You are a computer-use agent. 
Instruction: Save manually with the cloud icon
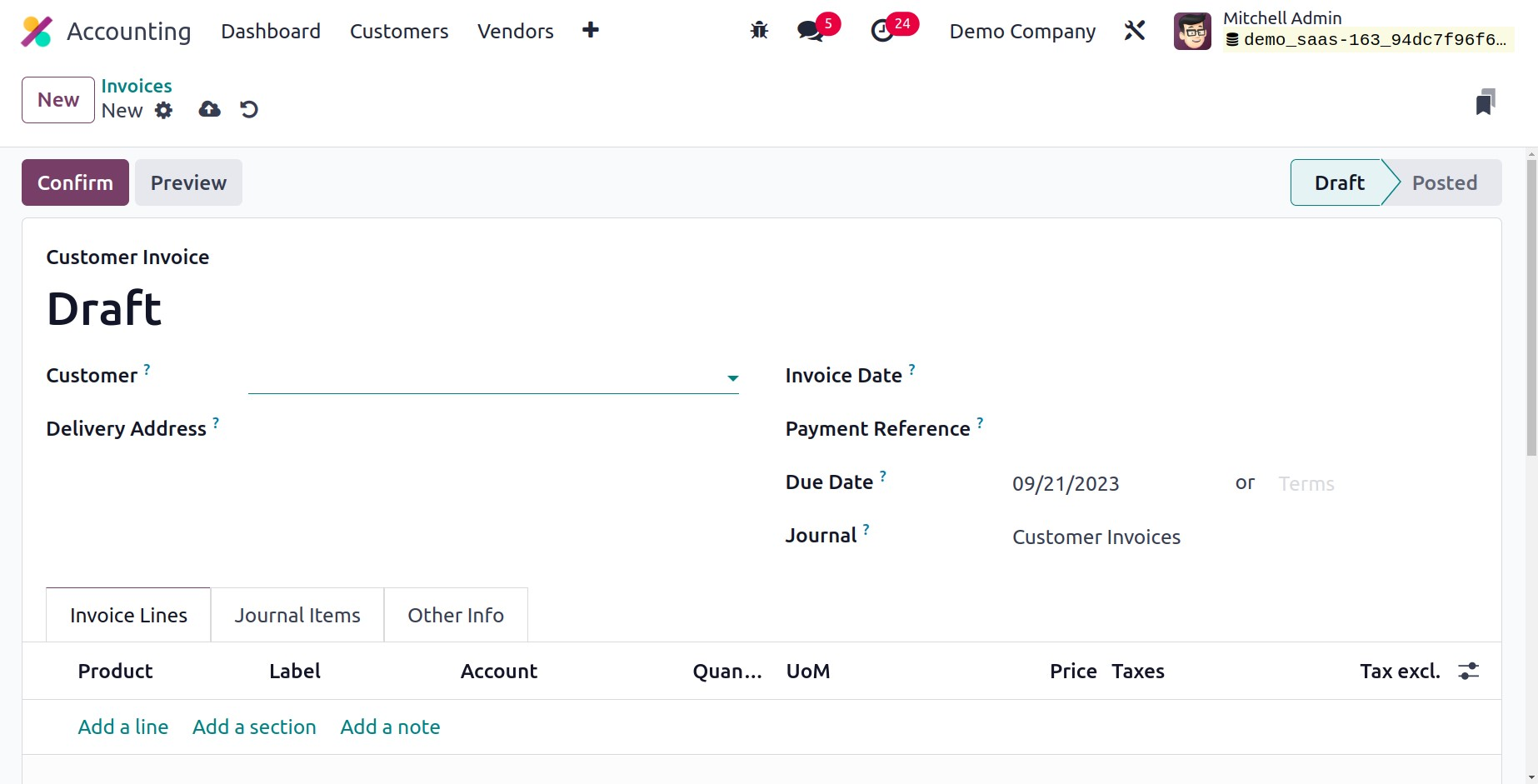[209, 110]
